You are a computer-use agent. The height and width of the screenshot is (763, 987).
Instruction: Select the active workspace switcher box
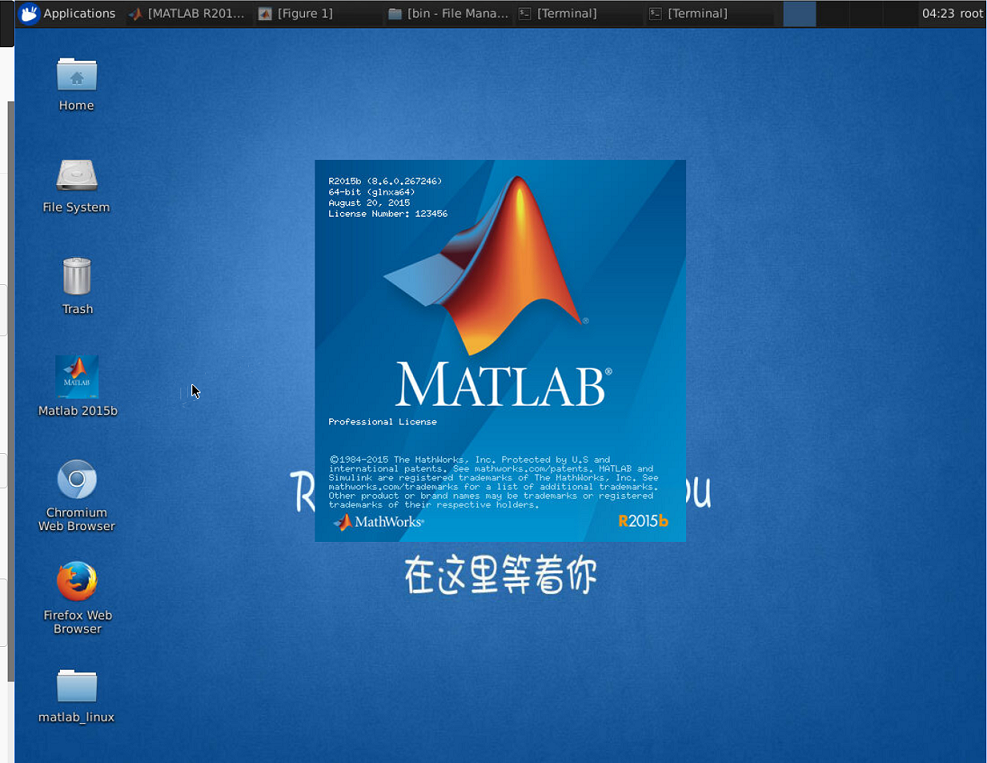pos(799,14)
